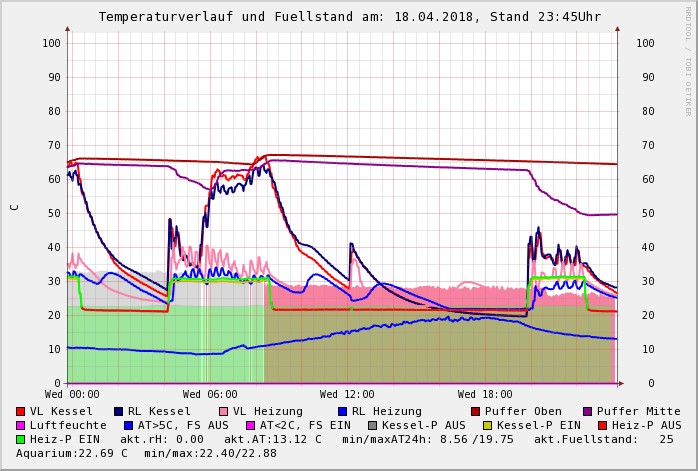Click the magenta Luftfeuchte legend swatch
Screen dimensions: 698x471
21,425
